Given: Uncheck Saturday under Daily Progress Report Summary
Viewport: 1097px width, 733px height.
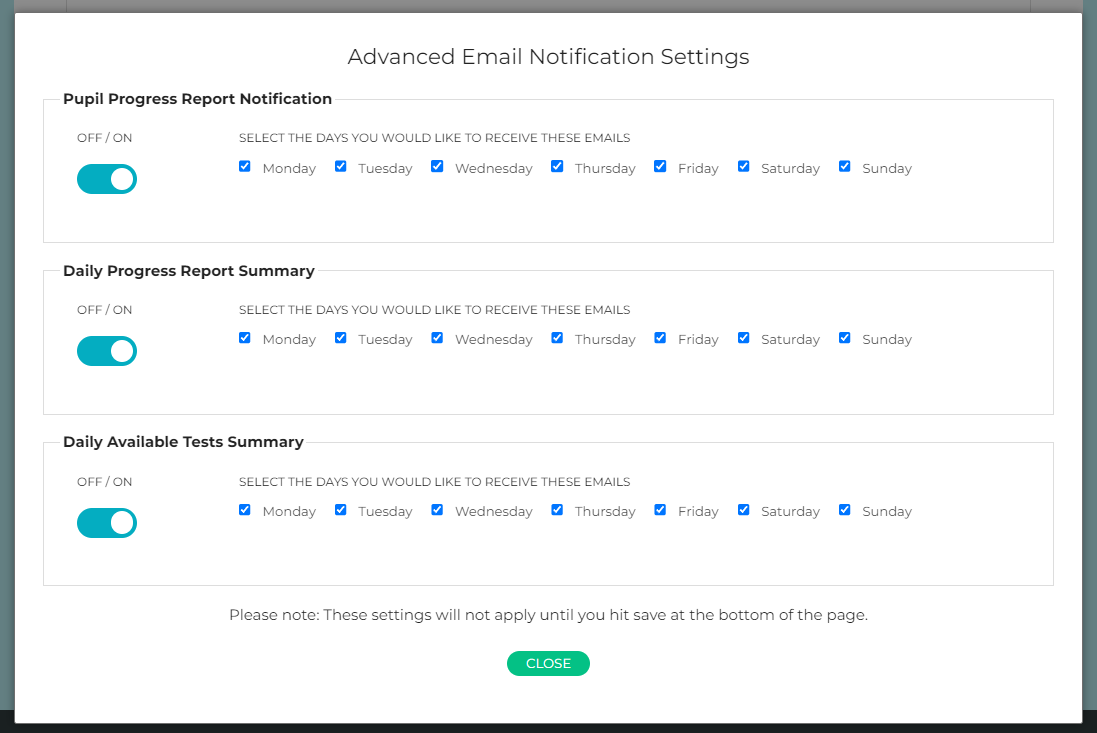Looking at the screenshot, I should 743,338.
